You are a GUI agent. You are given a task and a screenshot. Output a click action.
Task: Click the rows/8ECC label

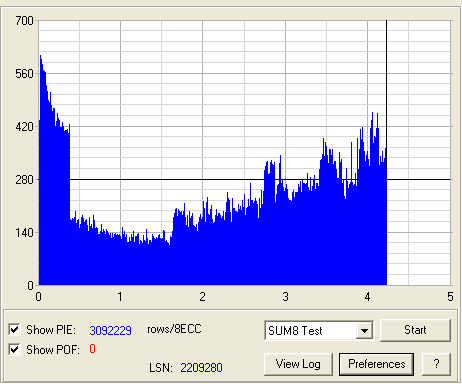(x=174, y=329)
